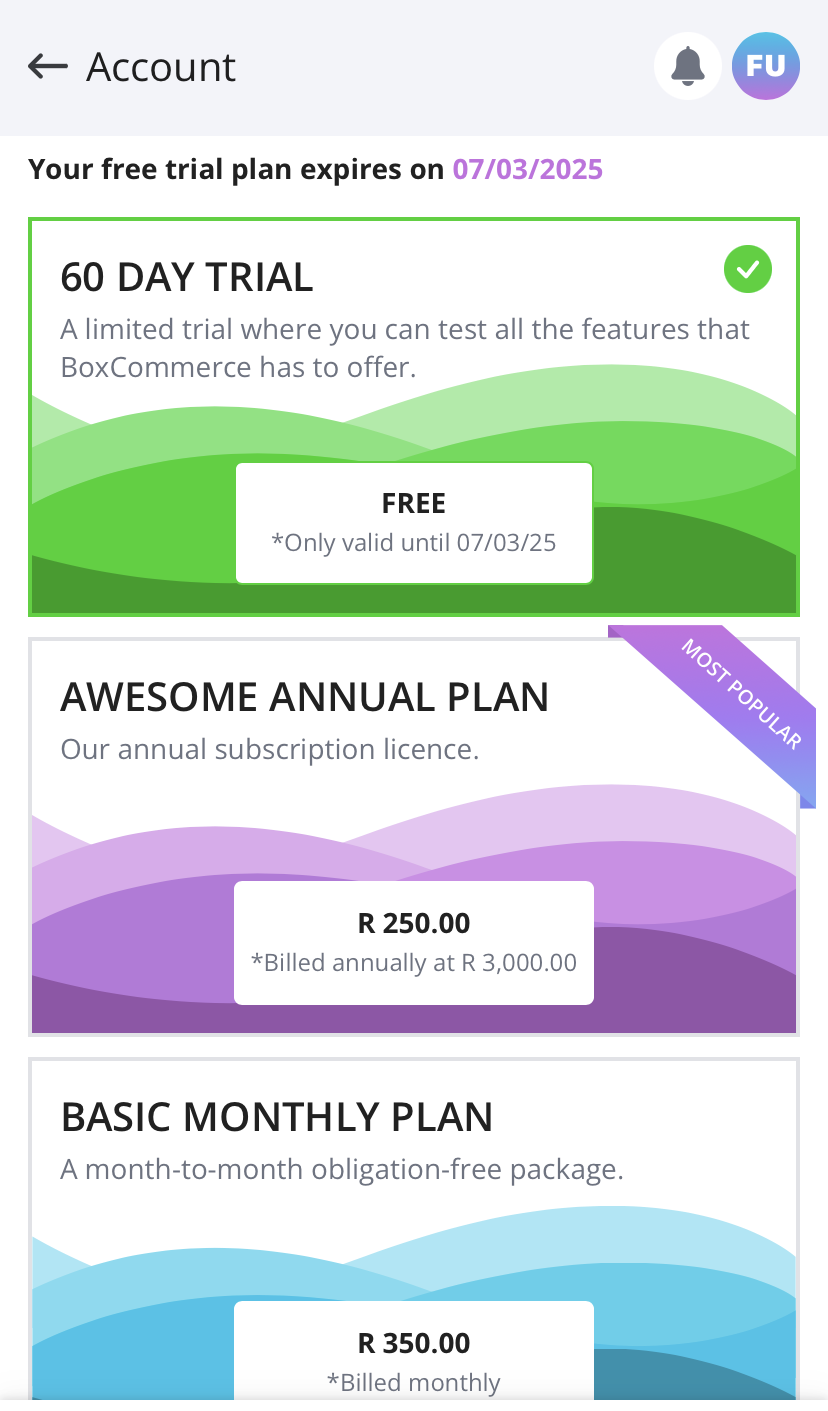Viewport: 828px width, 1411px height.
Task: Tap the back arrow to leave Account
Action: pos(46,66)
